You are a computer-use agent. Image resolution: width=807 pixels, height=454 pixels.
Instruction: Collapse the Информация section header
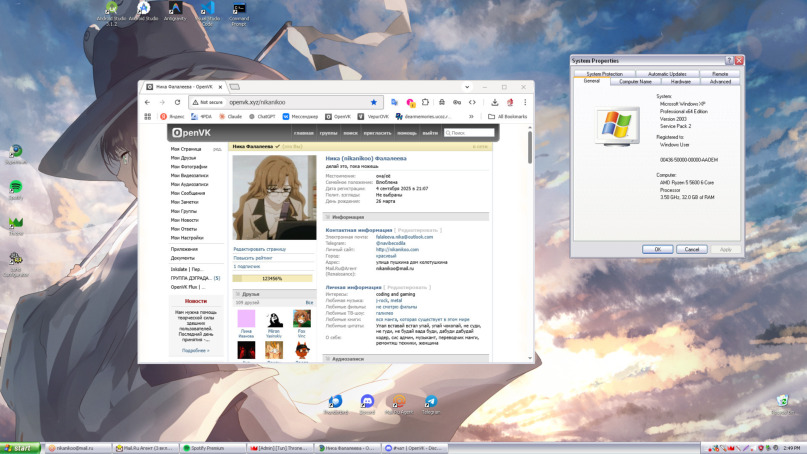pos(406,217)
